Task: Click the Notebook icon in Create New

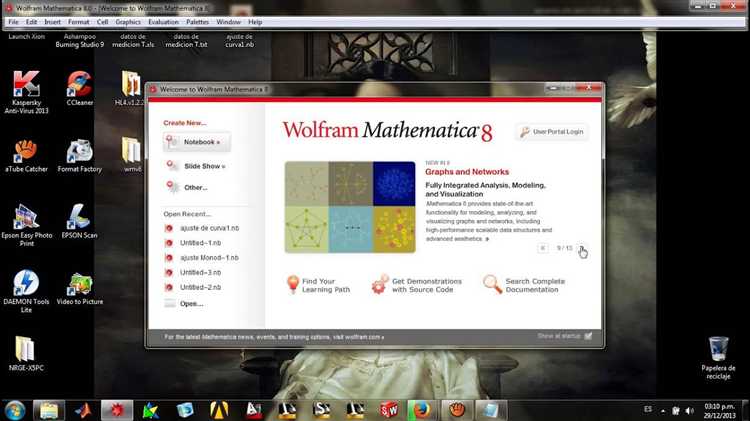Action: tap(172, 142)
